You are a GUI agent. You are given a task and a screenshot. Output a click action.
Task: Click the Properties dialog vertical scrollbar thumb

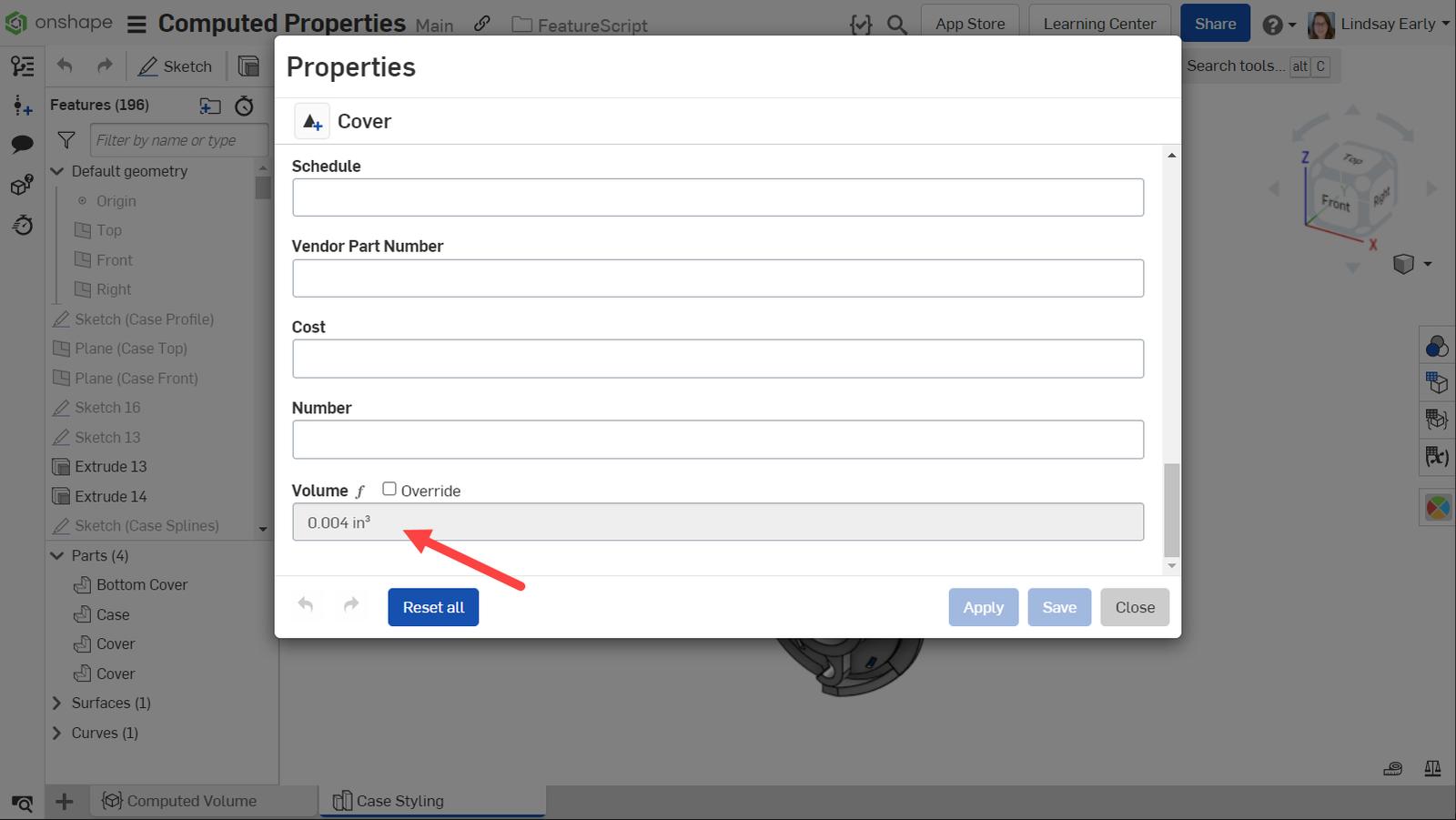[x=1171, y=510]
